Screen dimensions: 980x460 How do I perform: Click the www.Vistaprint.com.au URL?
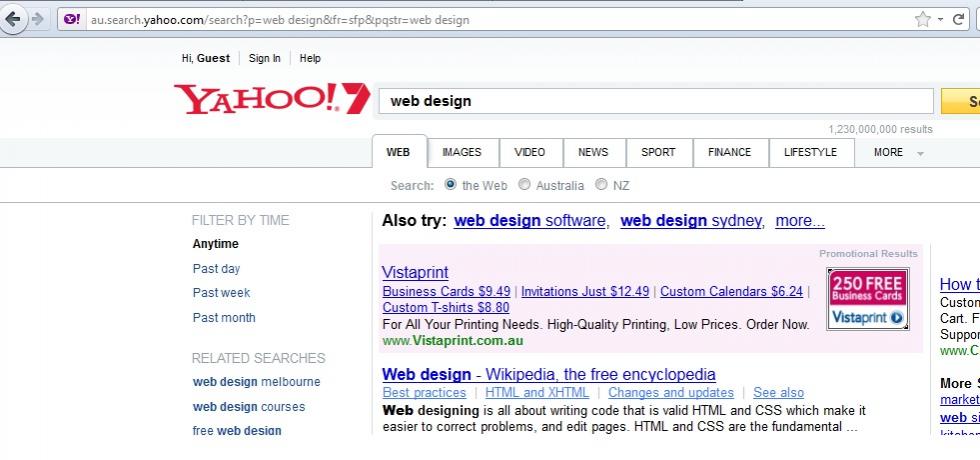point(452,341)
